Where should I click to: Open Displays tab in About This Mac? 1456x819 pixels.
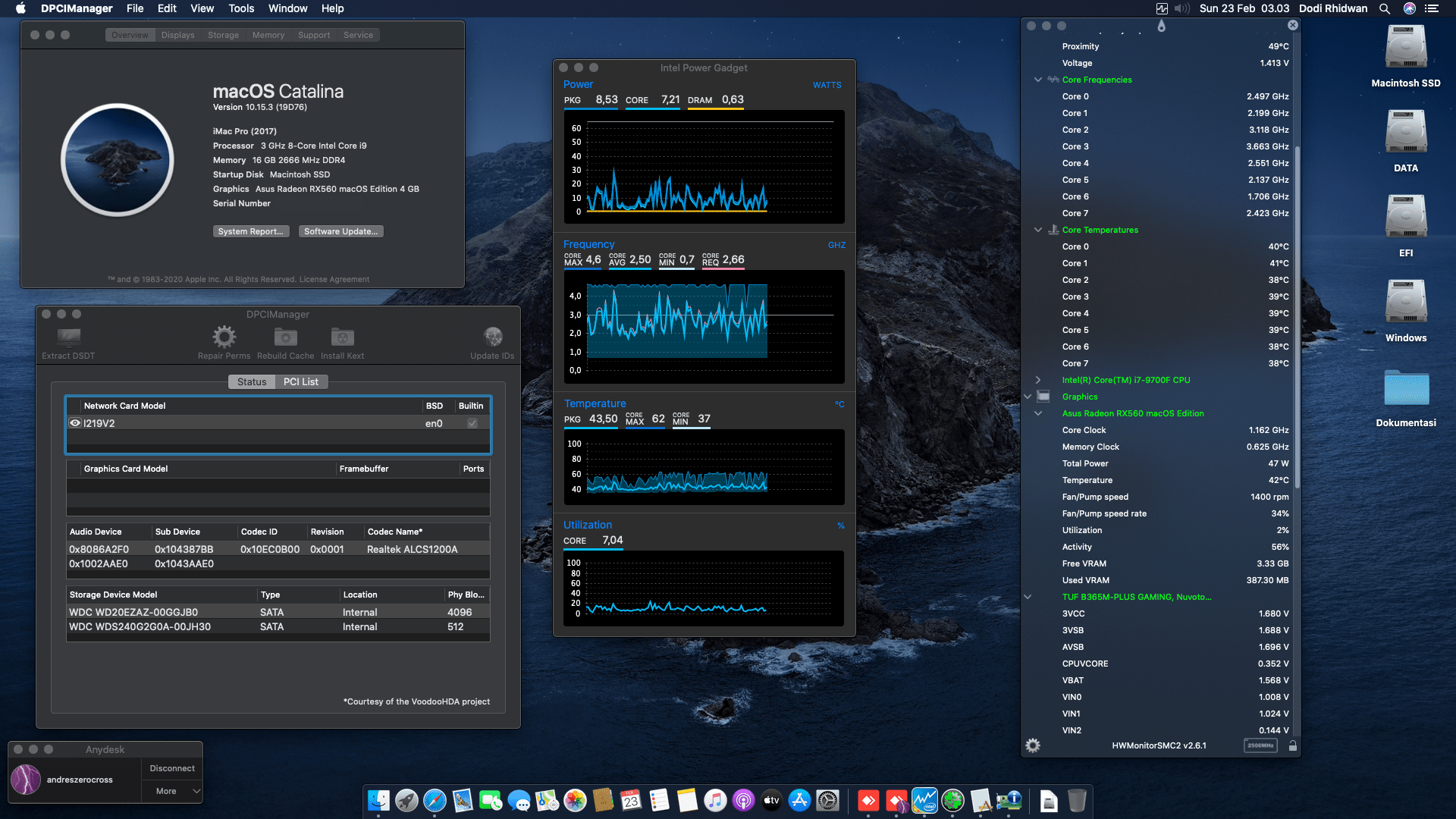(177, 35)
